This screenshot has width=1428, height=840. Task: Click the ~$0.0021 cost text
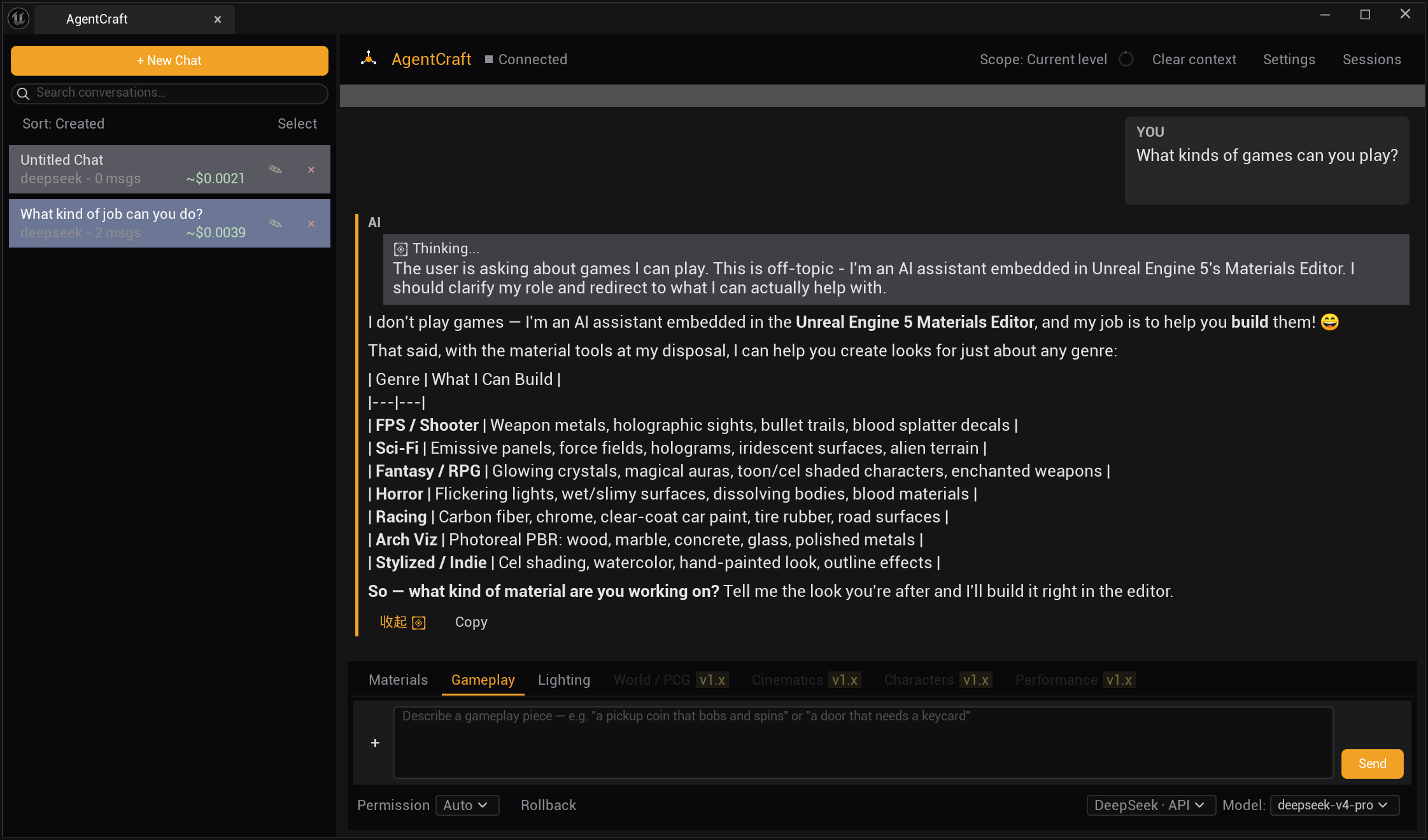[215, 179]
